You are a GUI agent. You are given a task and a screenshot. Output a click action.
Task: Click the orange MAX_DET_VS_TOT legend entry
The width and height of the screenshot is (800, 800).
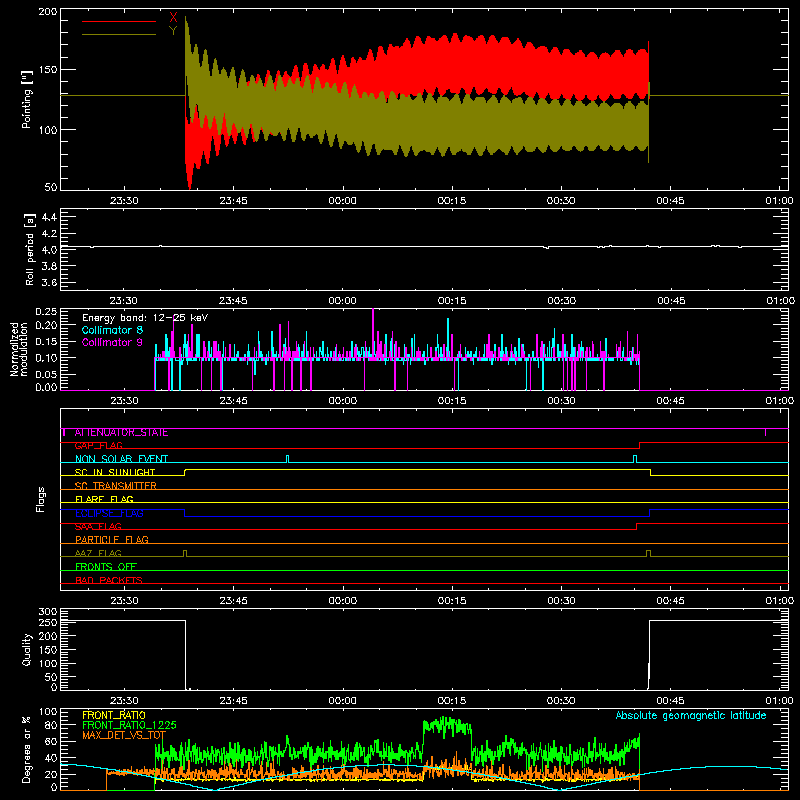(124, 735)
